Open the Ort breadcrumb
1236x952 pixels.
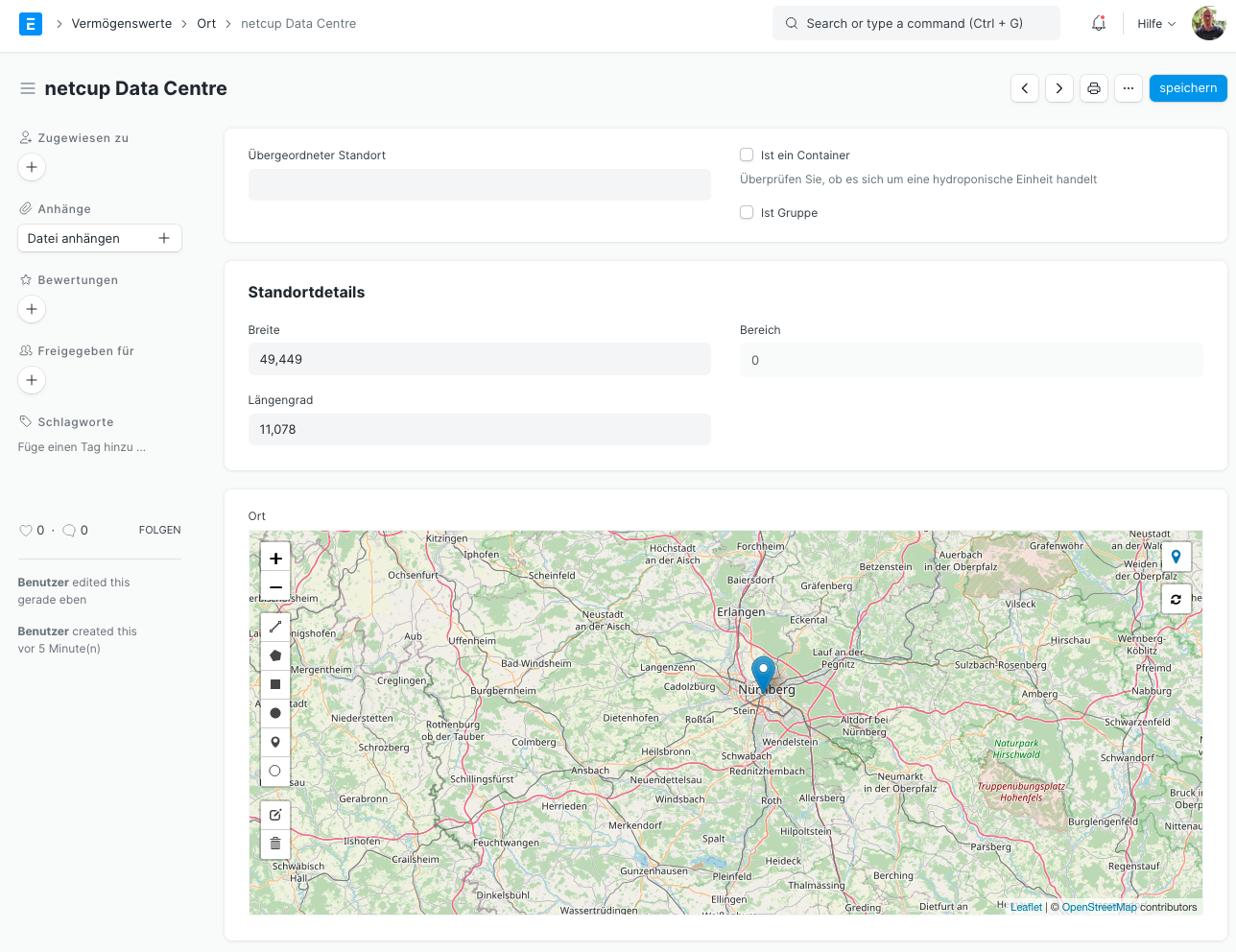pos(206,24)
